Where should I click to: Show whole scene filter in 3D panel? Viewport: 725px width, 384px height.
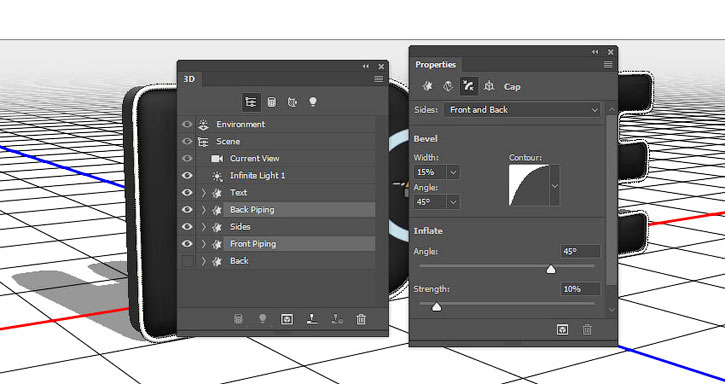[x=251, y=102]
